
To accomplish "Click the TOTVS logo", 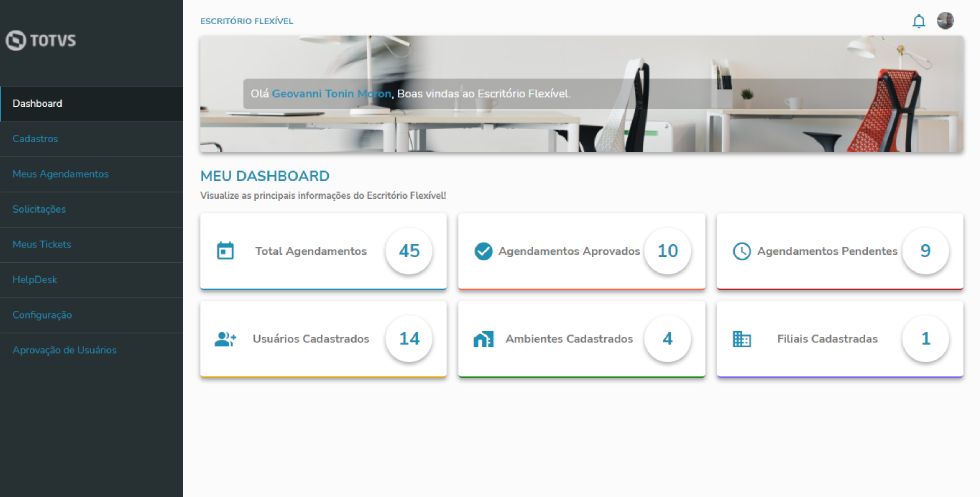I will tap(41, 41).
